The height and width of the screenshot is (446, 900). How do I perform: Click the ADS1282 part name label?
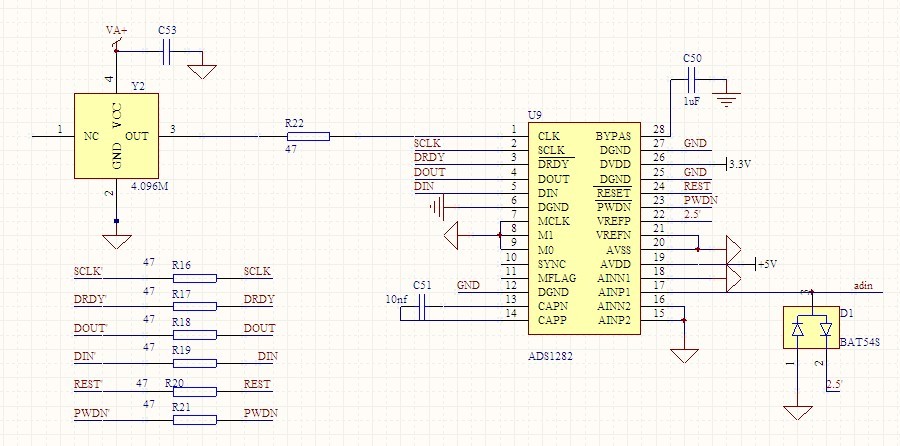click(550, 356)
